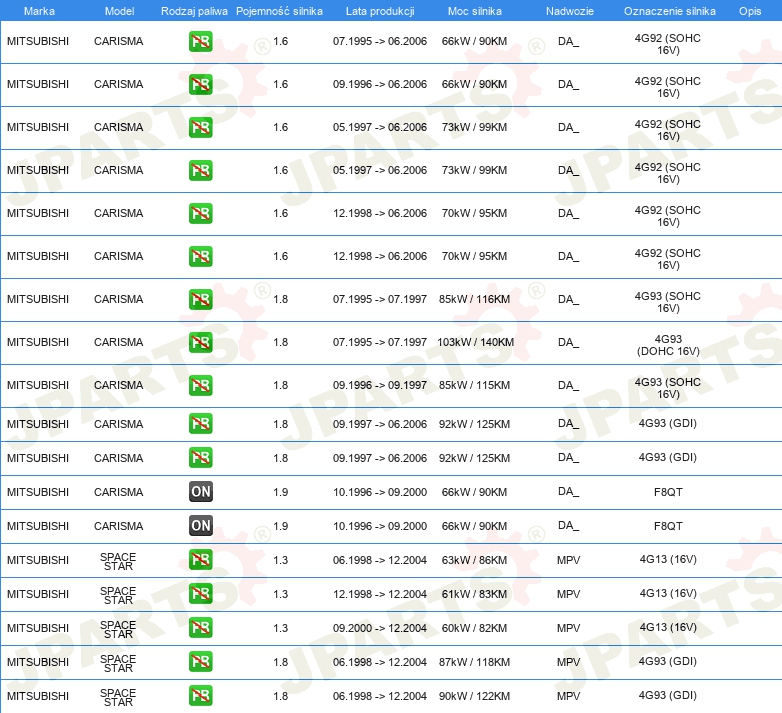Click the Opis column header

click(750, 11)
